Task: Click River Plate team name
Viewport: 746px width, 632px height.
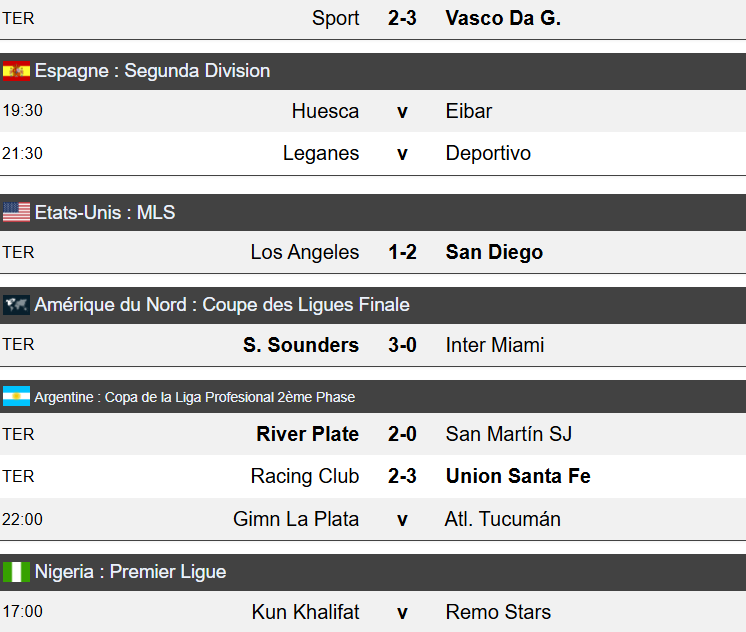Action: (307, 434)
